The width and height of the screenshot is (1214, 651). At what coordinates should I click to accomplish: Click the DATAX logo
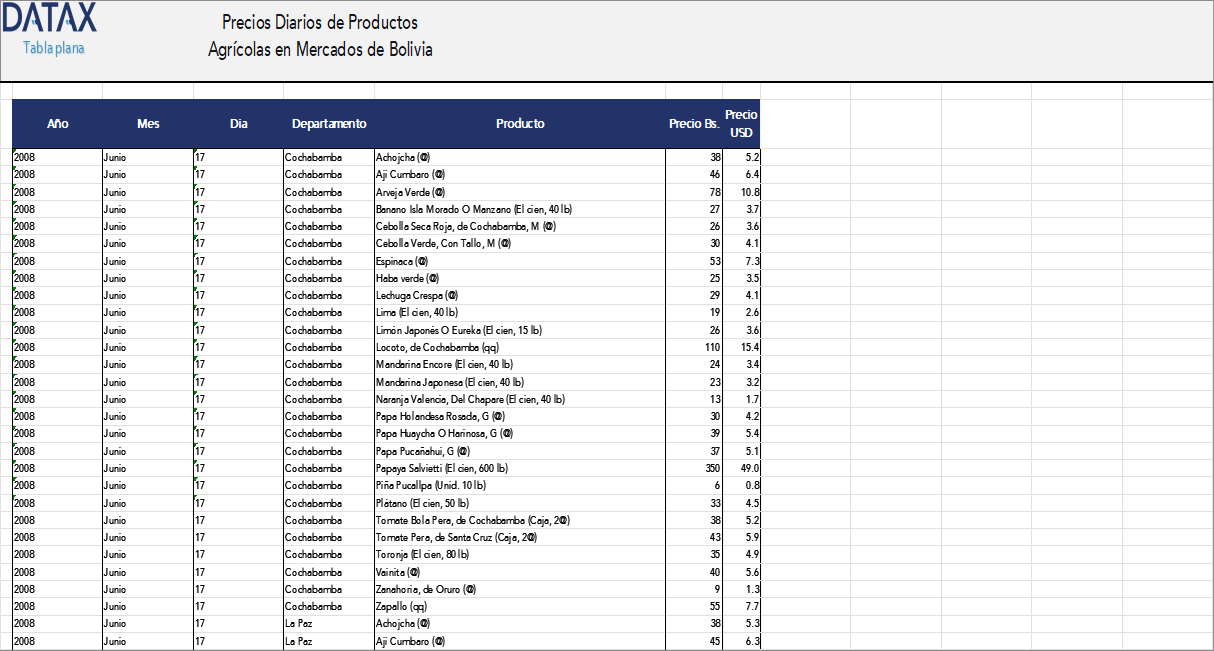click(48, 18)
